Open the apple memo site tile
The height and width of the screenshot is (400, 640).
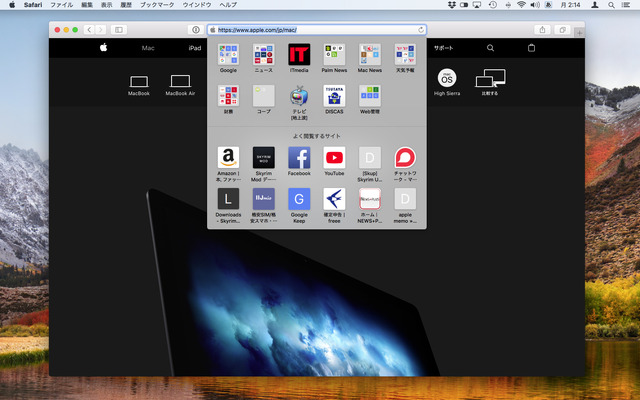(405, 199)
